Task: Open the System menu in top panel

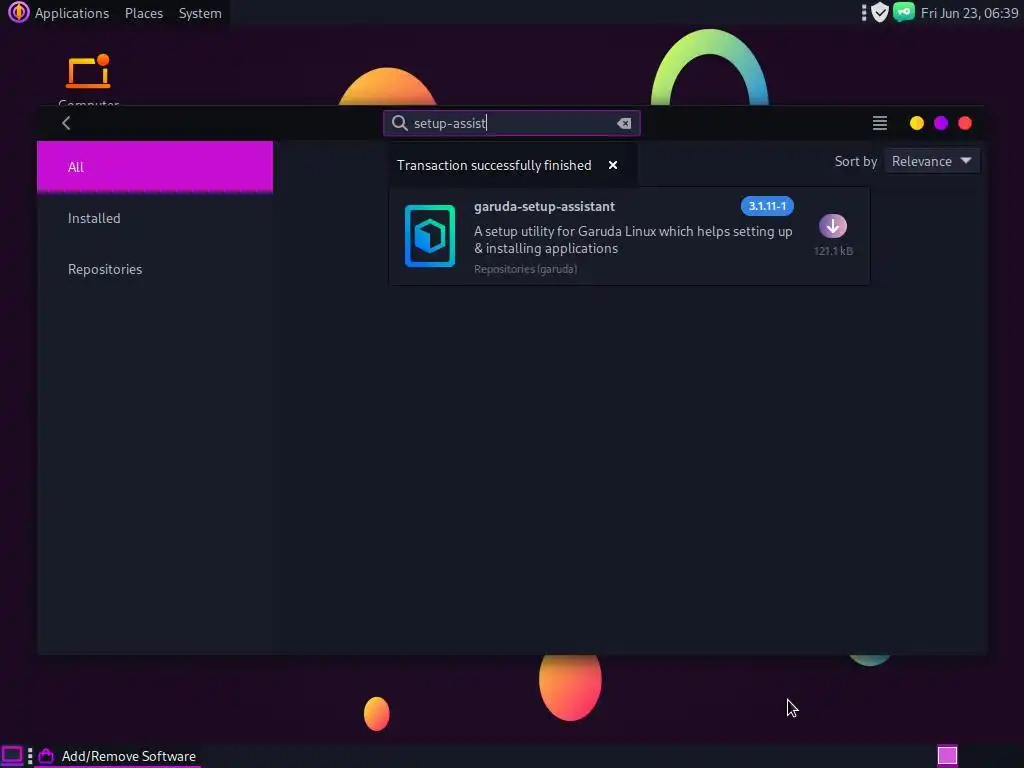Action: pyautogui.click(x=200, y=13)
